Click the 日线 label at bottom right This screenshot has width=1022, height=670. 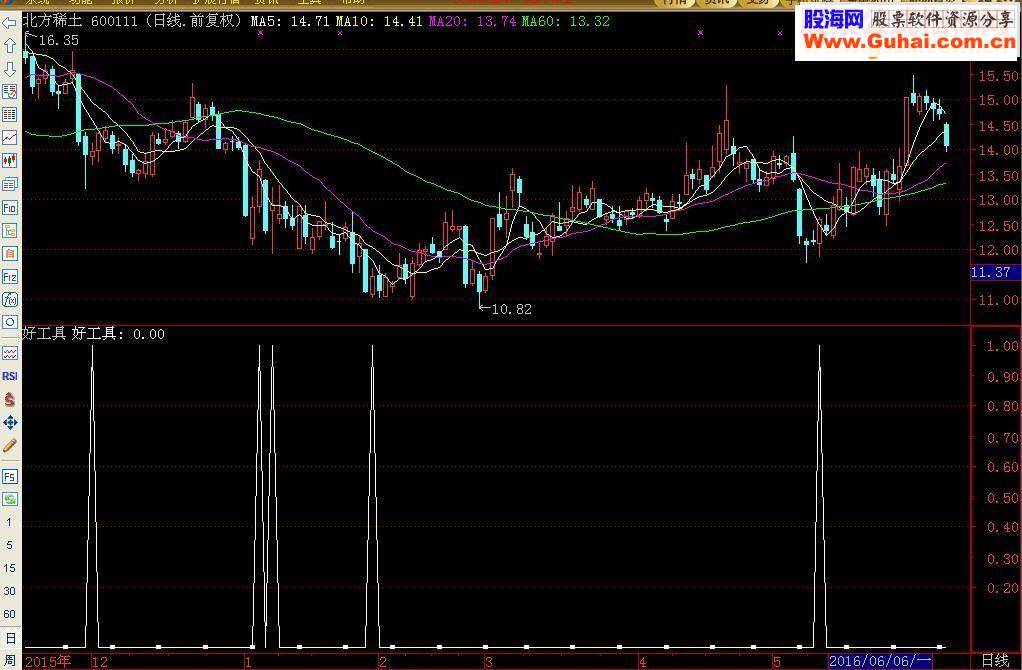[x=995, y=660]
